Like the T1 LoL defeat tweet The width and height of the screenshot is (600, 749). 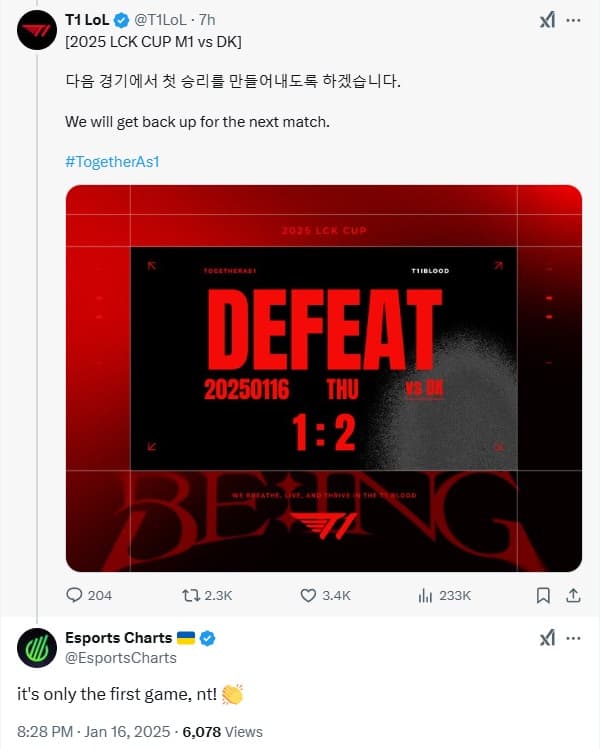click(x=309, y=595)
